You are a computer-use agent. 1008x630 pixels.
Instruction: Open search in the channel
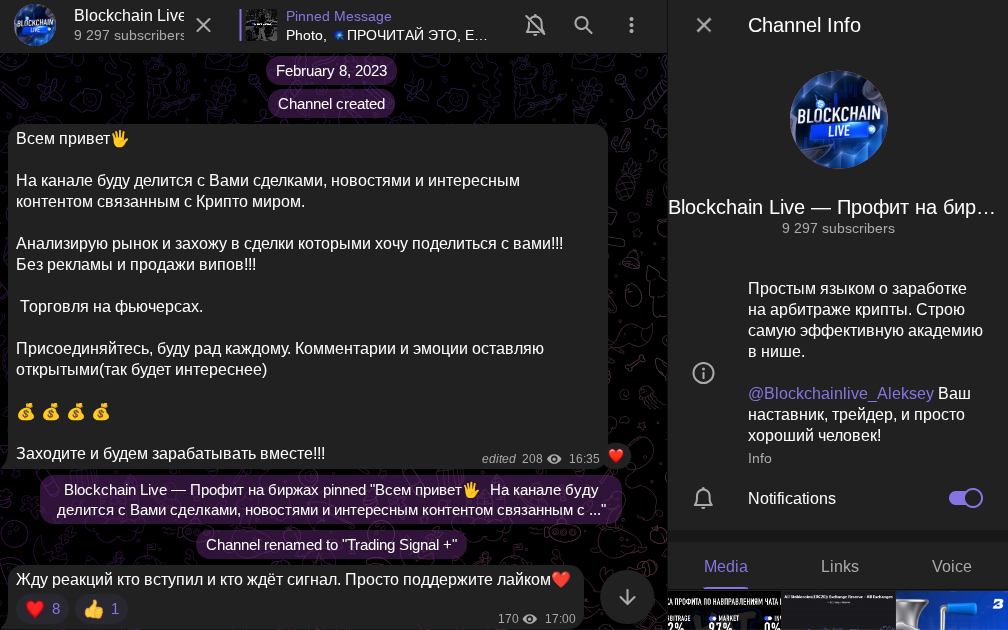coord(584,25)
